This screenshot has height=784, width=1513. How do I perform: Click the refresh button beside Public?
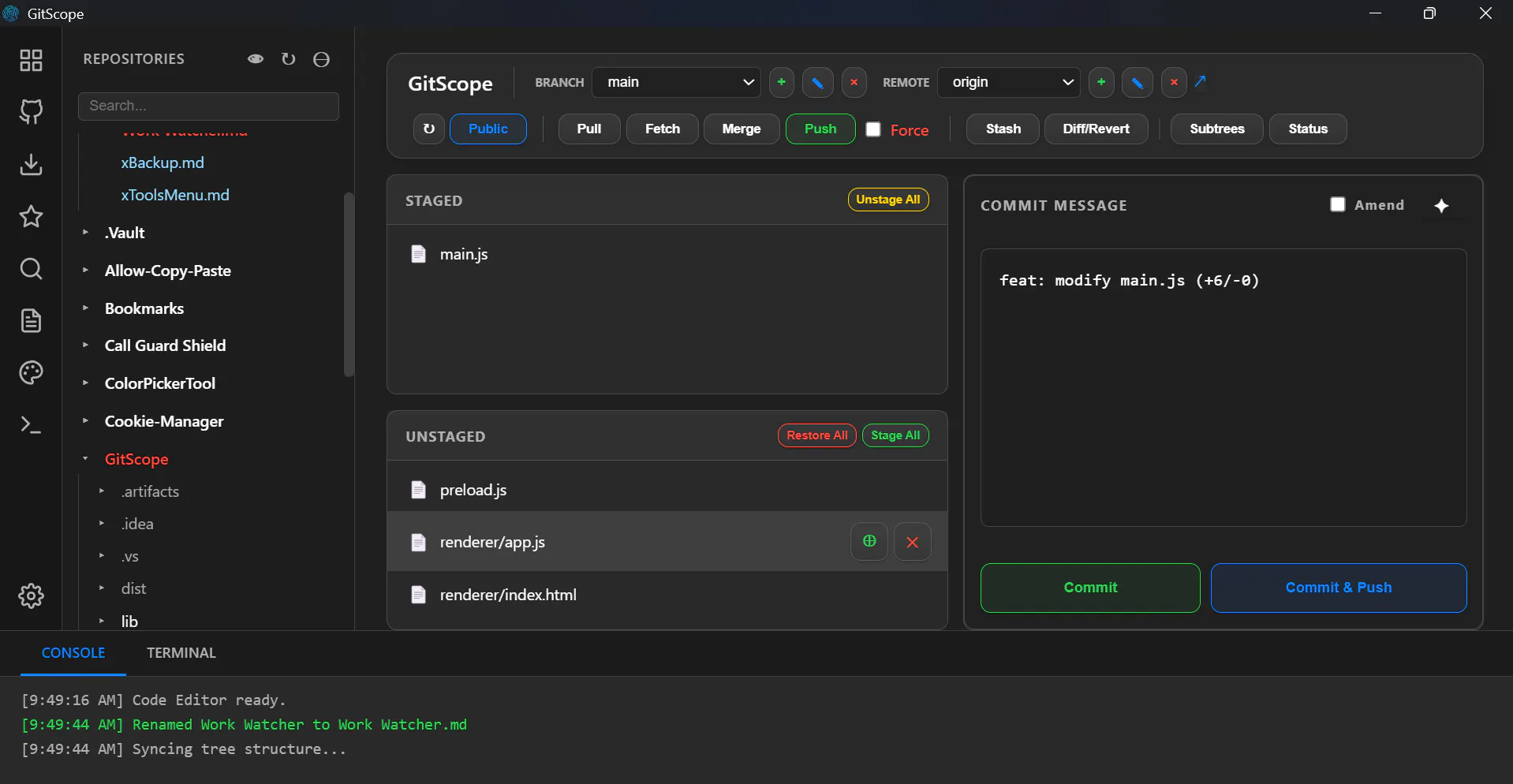[428, 129]
